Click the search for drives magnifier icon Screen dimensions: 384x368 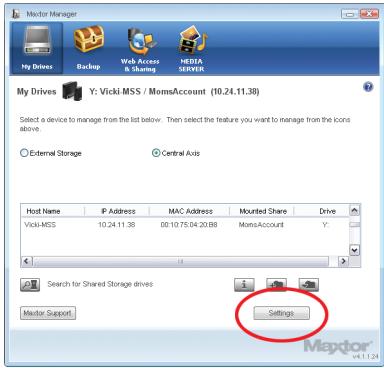coord(30,285)
